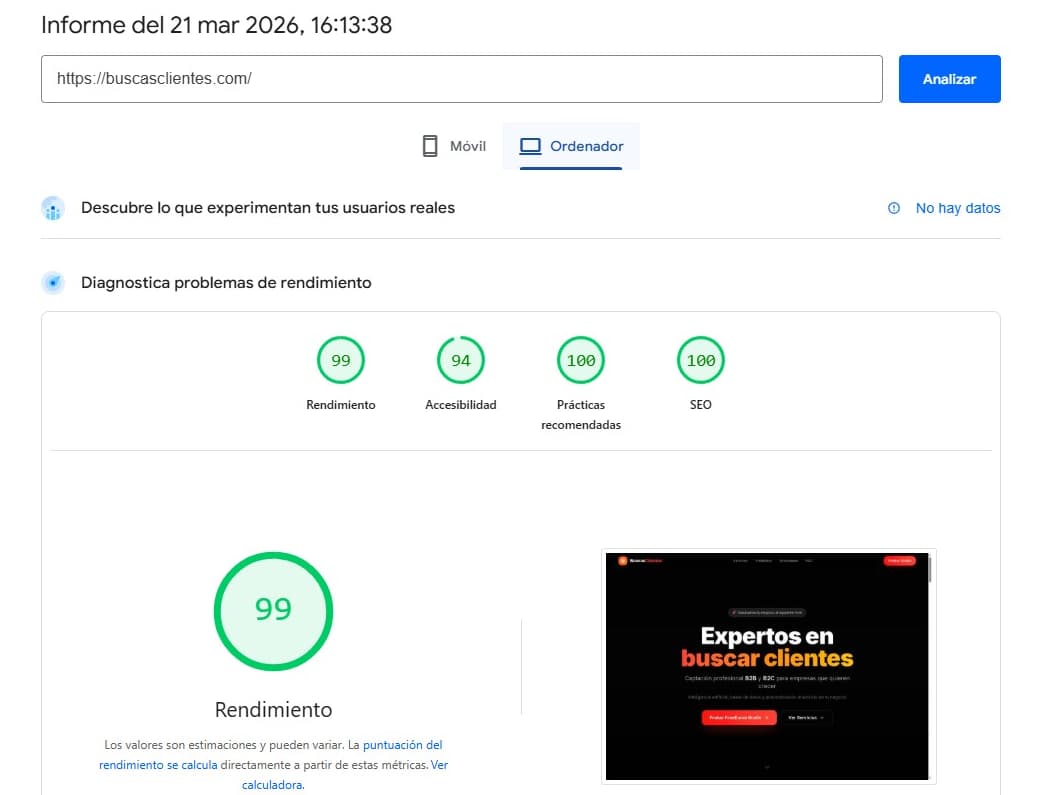The image size is (1060, 795).
Task: Click the Accesibilidad label
Action: [460, 405]
